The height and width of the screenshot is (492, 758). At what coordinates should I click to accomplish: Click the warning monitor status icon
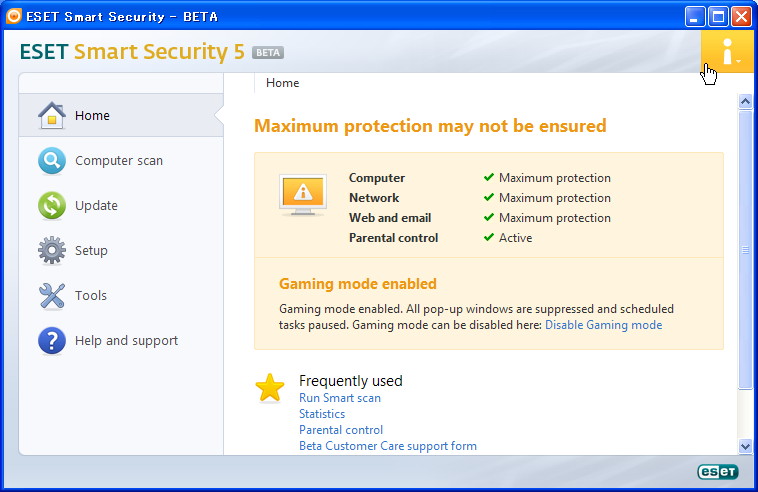302,192
